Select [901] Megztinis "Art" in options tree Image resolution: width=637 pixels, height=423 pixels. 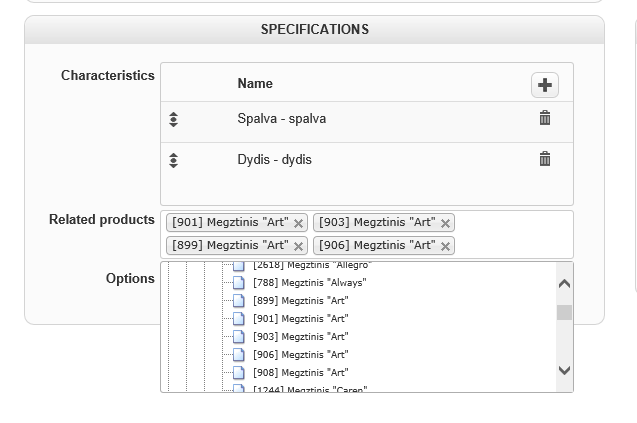(300, 319)
